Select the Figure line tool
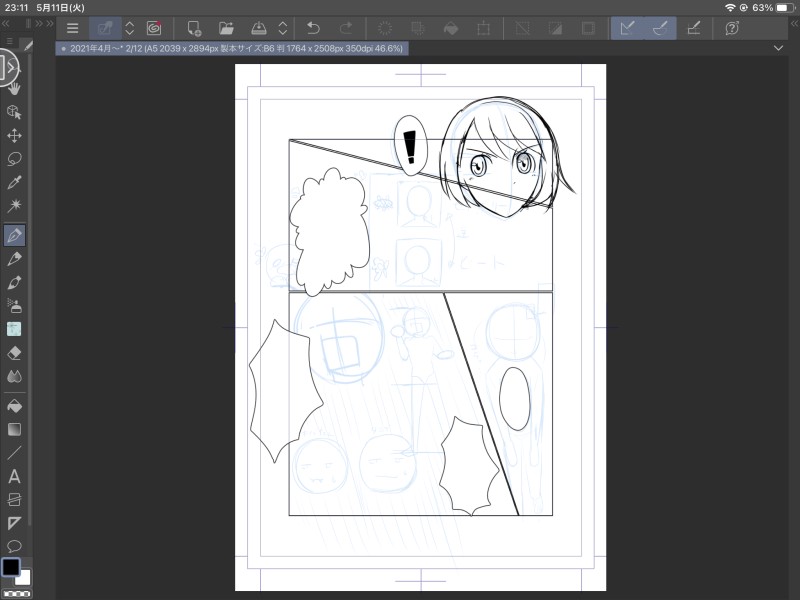Image resolution: width=800 pixels, height=600 pixels. [14, 453]
